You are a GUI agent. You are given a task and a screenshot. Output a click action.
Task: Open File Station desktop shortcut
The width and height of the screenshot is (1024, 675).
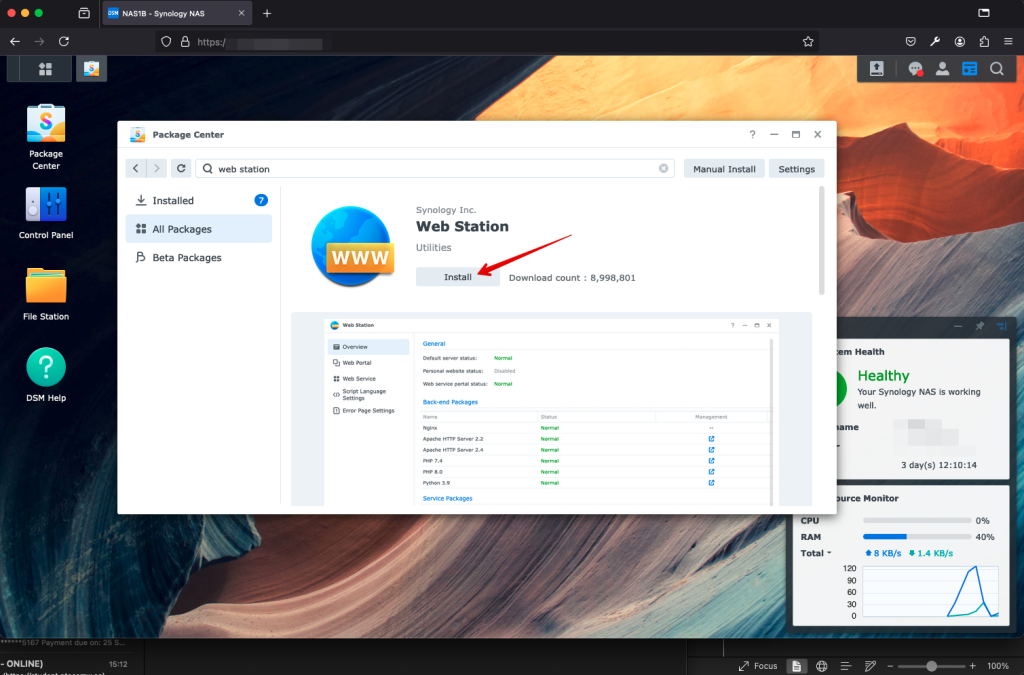pos(46,294)
